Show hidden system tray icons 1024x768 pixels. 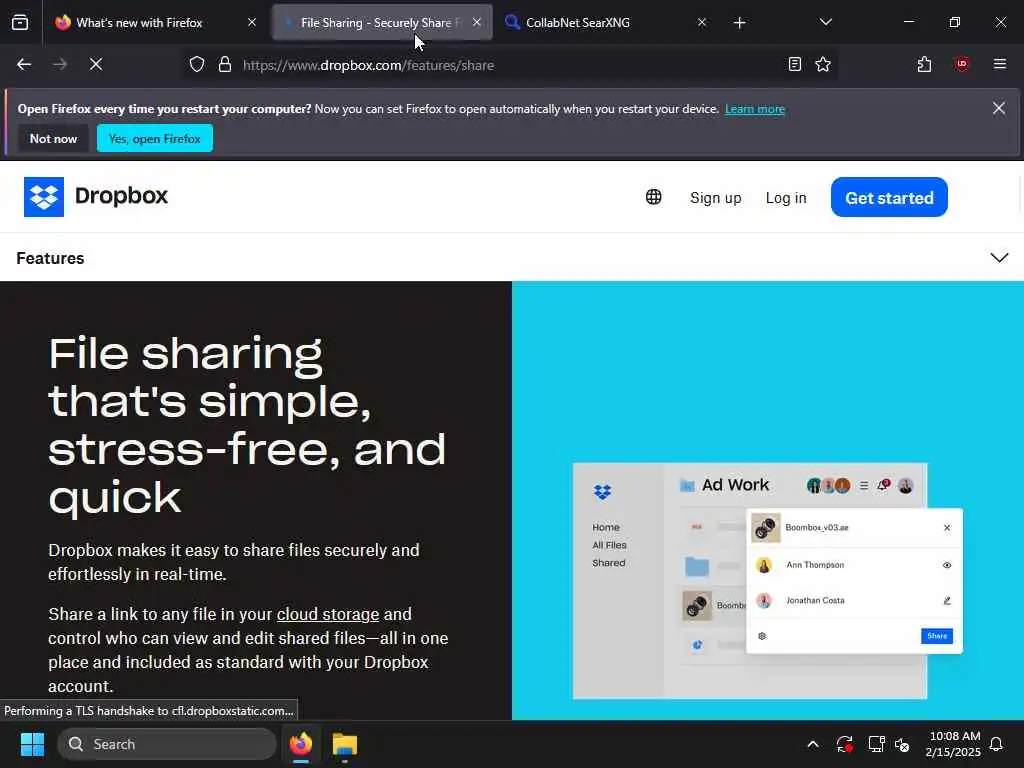pyautogui.click(x=812, y=744)
